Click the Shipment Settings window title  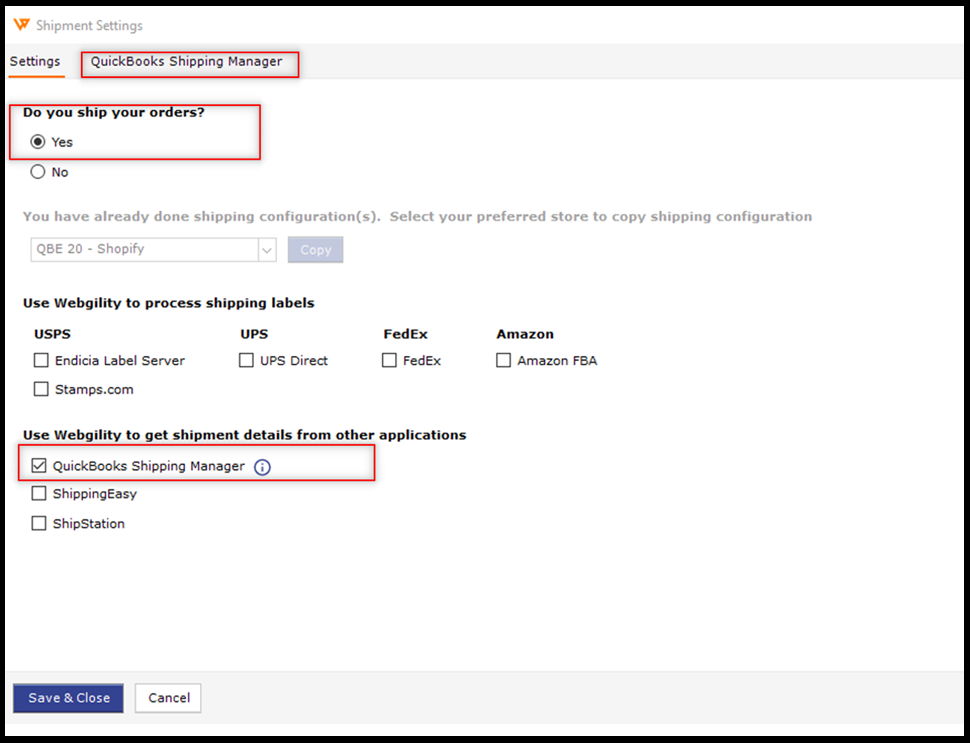[89, 25]
